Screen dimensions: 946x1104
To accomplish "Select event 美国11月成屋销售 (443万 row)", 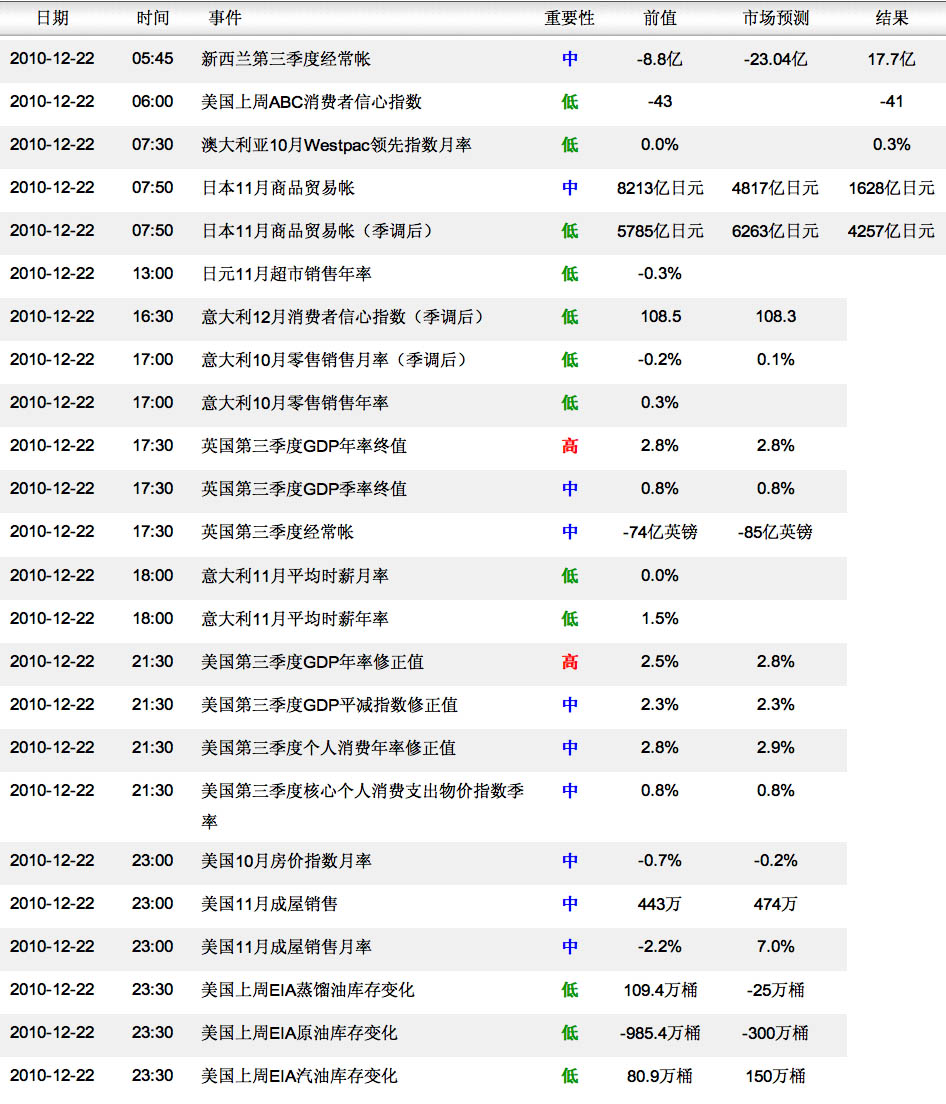I will pyautogui.click(x=269, y=904).
